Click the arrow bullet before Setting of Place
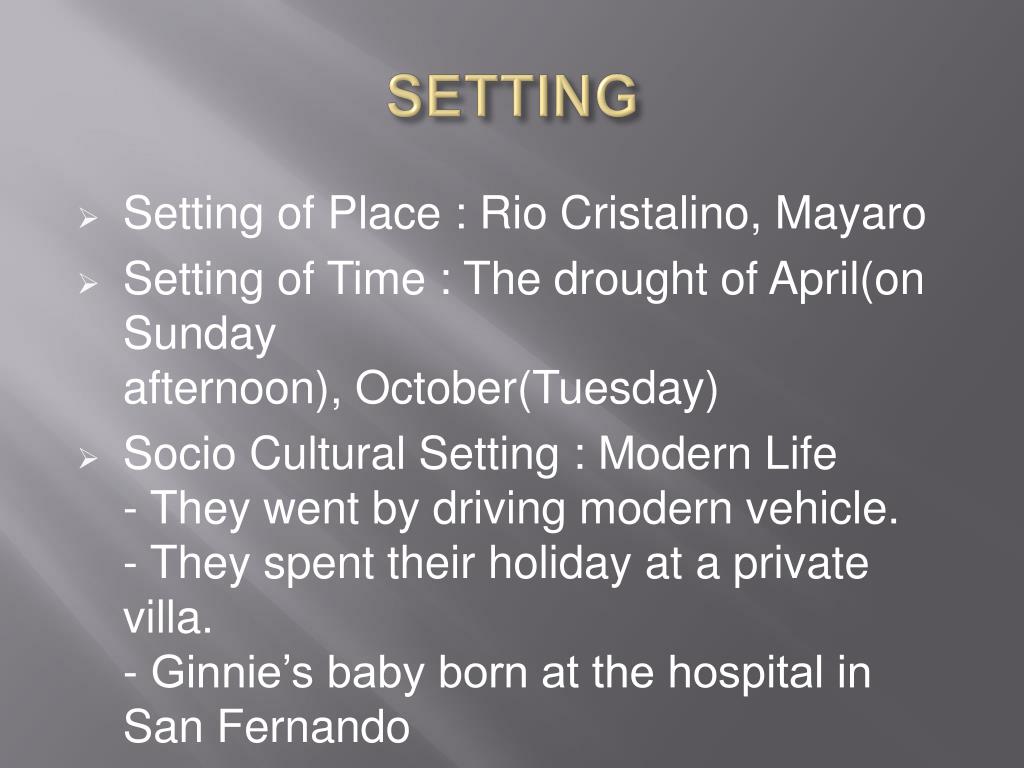 pyautogui.click(x=88, y=217)
